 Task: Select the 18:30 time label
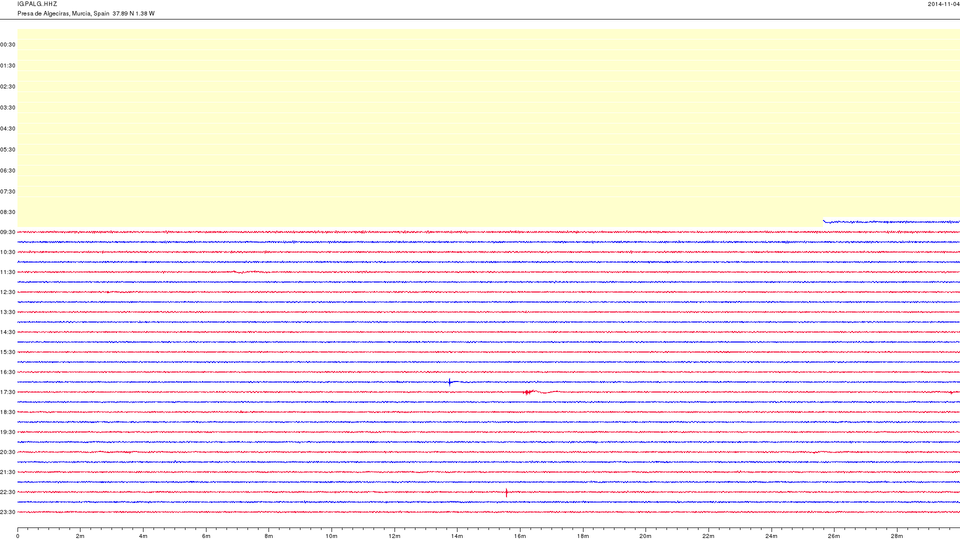pyautogui.click(x=8, y=412)
